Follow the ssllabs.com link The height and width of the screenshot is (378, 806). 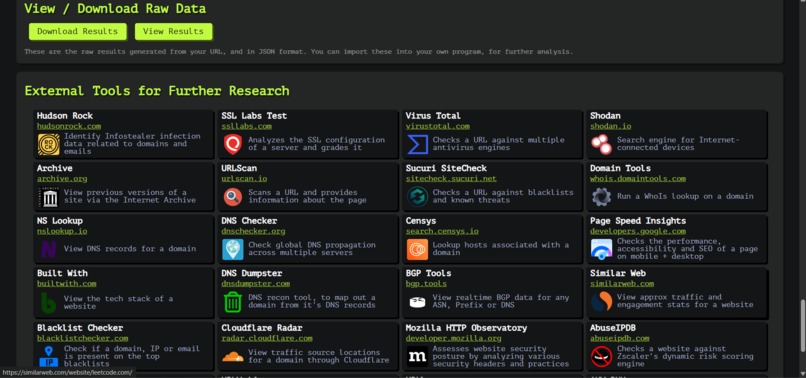point(247,126)
